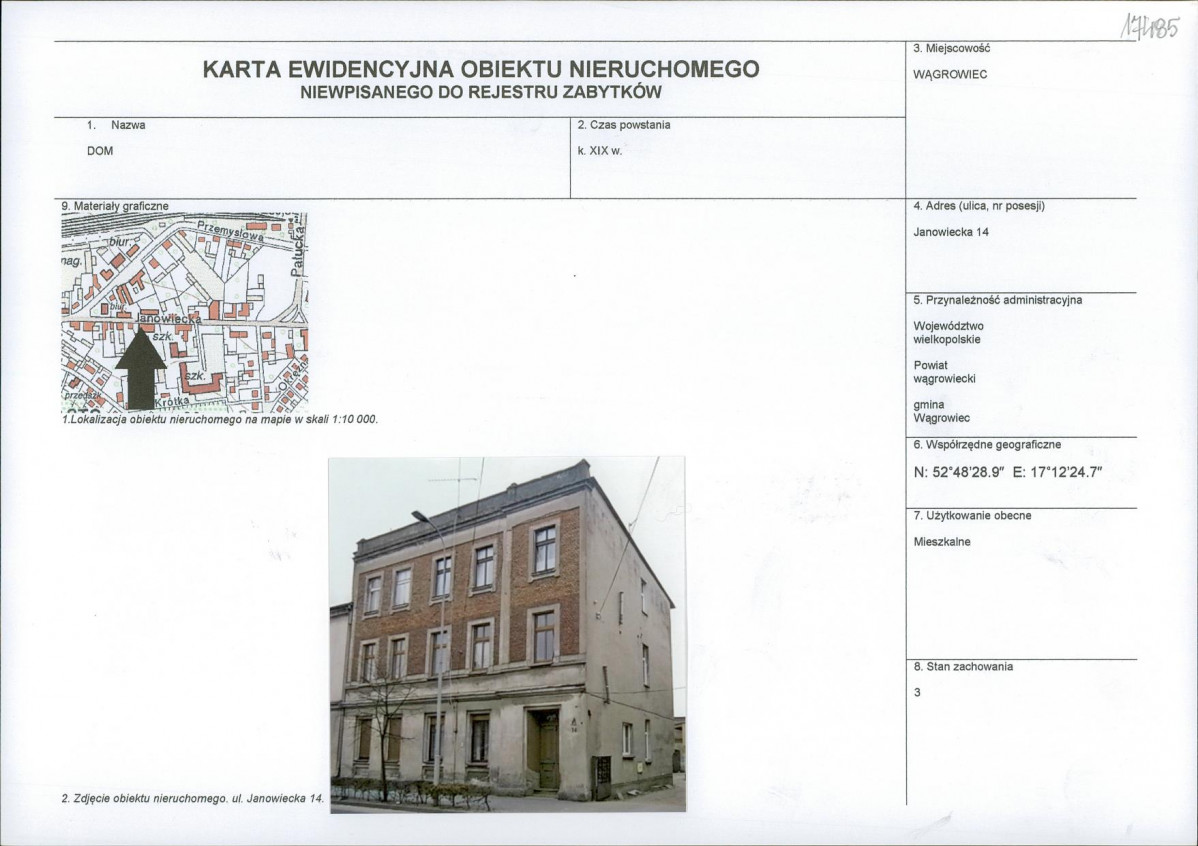The height and width of the screenshot is (846, 1198).
Task: Click the photo caption 'Zdjęcie obiektu nieruchomego, ul. Janowiecka 14.'
Action: point(193,798)
